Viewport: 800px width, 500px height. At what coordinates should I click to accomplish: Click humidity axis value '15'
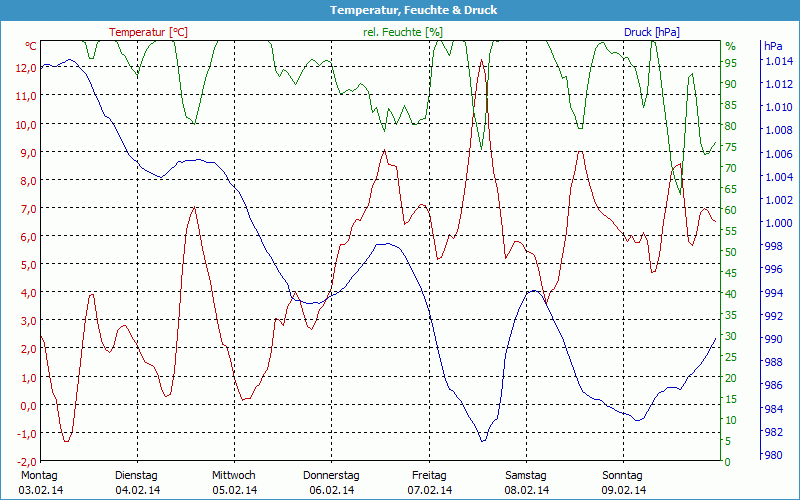tap(731, 399)
